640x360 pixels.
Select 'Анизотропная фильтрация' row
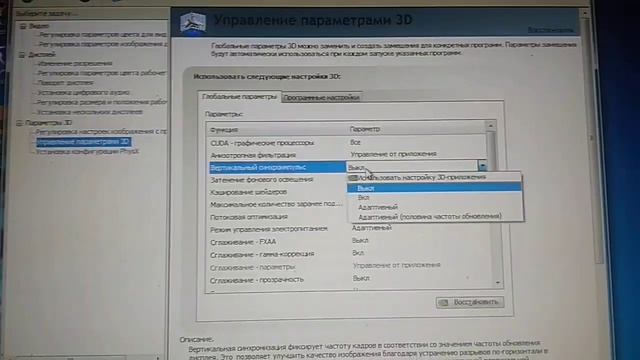click(x=253, y=155)
